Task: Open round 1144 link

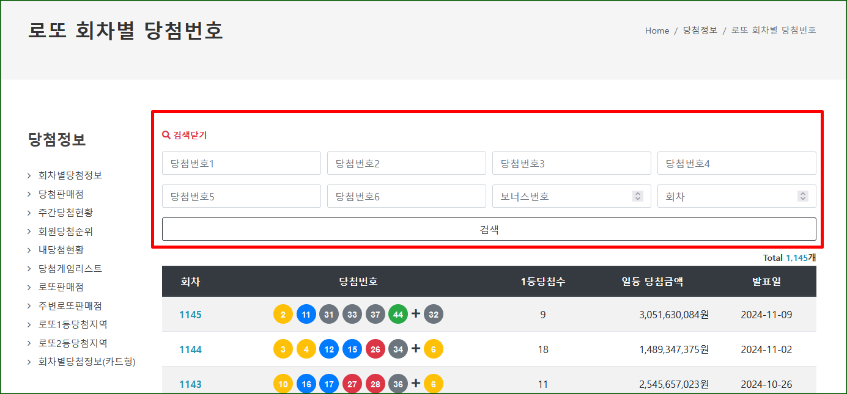Action: tap(191, 350)
